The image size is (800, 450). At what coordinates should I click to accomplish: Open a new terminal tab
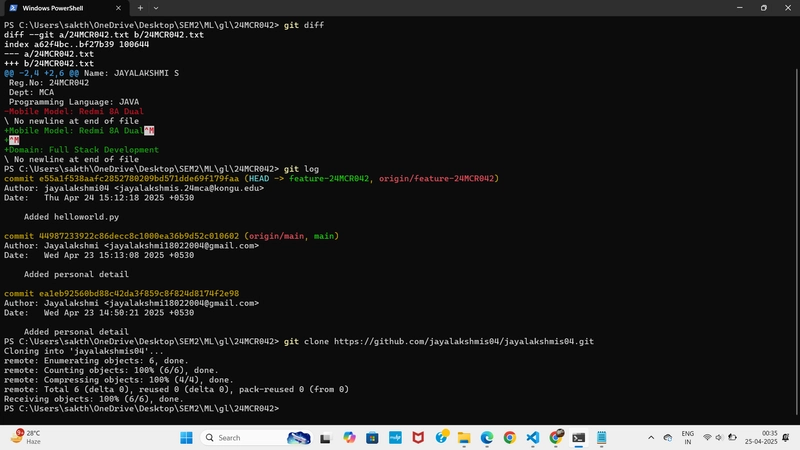140,8
